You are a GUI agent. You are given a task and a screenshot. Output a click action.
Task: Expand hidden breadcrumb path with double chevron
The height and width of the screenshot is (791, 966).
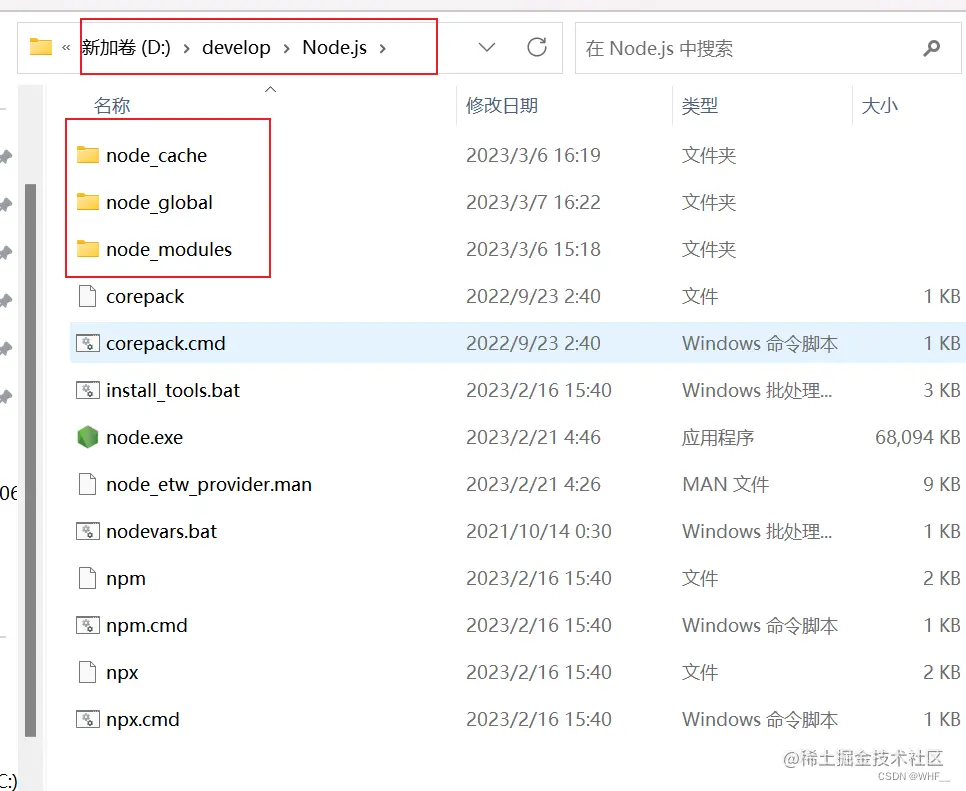coord(66,47)
